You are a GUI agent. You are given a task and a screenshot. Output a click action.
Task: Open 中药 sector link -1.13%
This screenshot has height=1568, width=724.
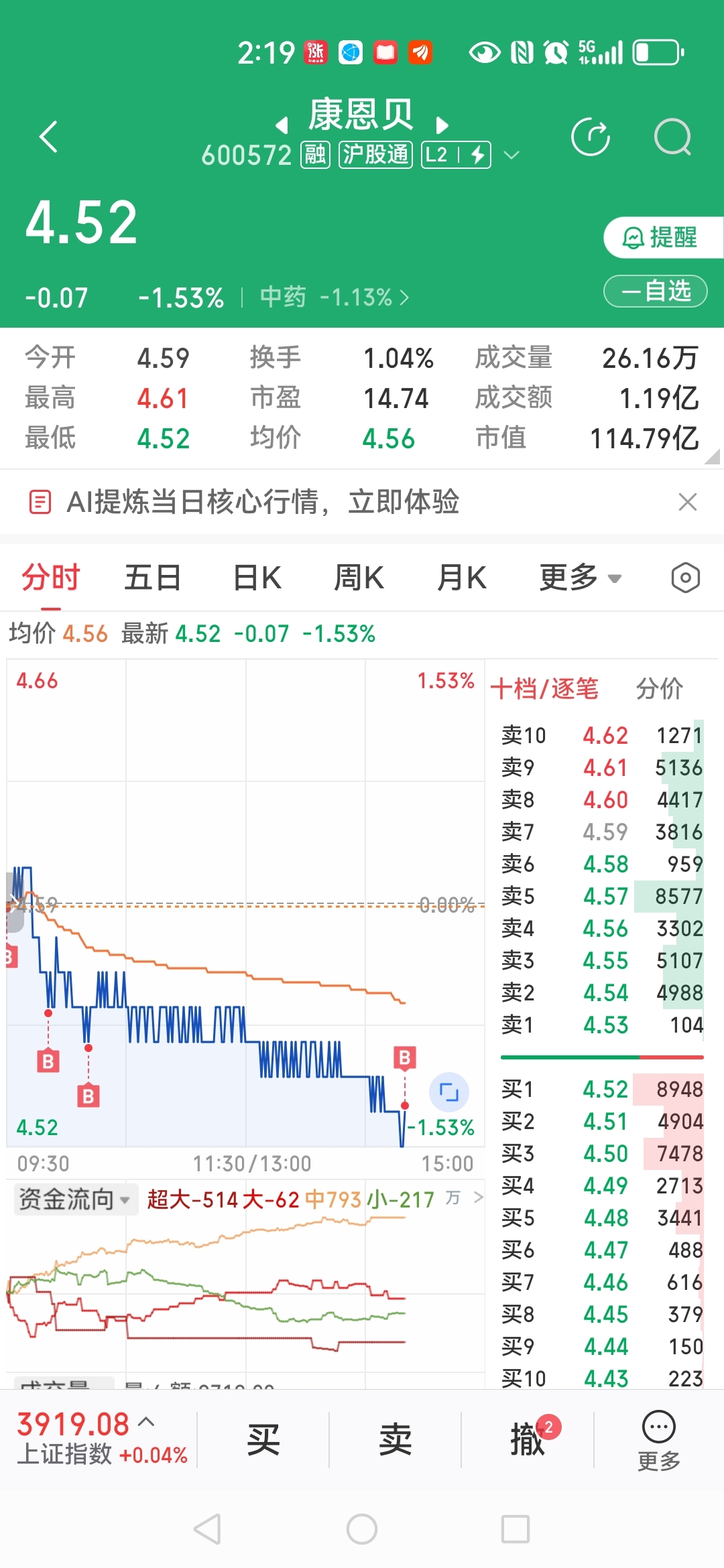click(x=334, y=297)
